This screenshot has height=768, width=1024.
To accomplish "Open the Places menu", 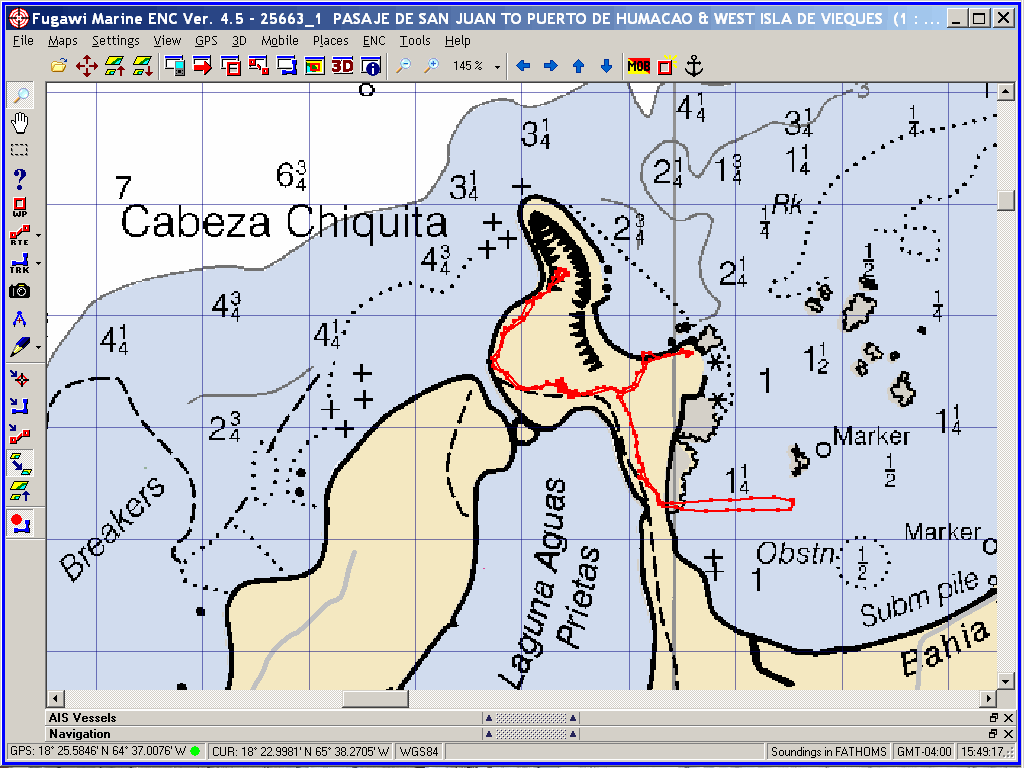I will coord(330,40).
